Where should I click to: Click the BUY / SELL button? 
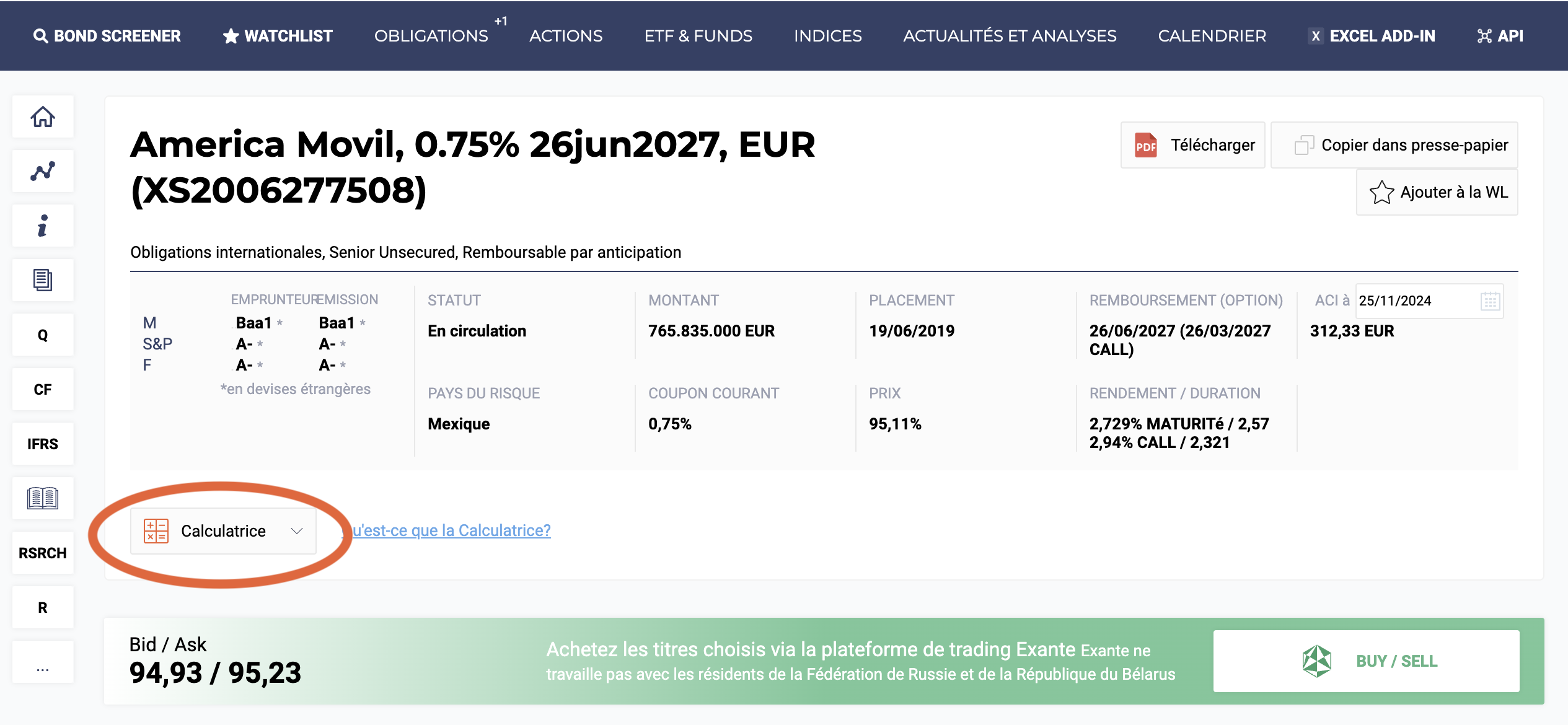1367,661
